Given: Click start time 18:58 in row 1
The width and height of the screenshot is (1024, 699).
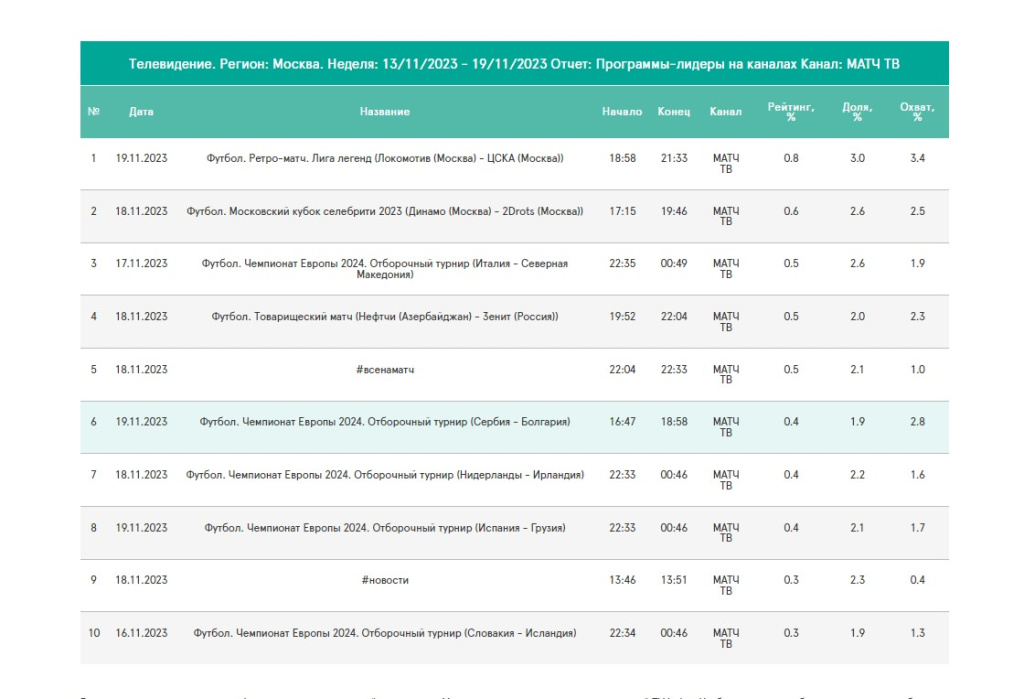Looking at the screenshot, I should click(622, 158).
